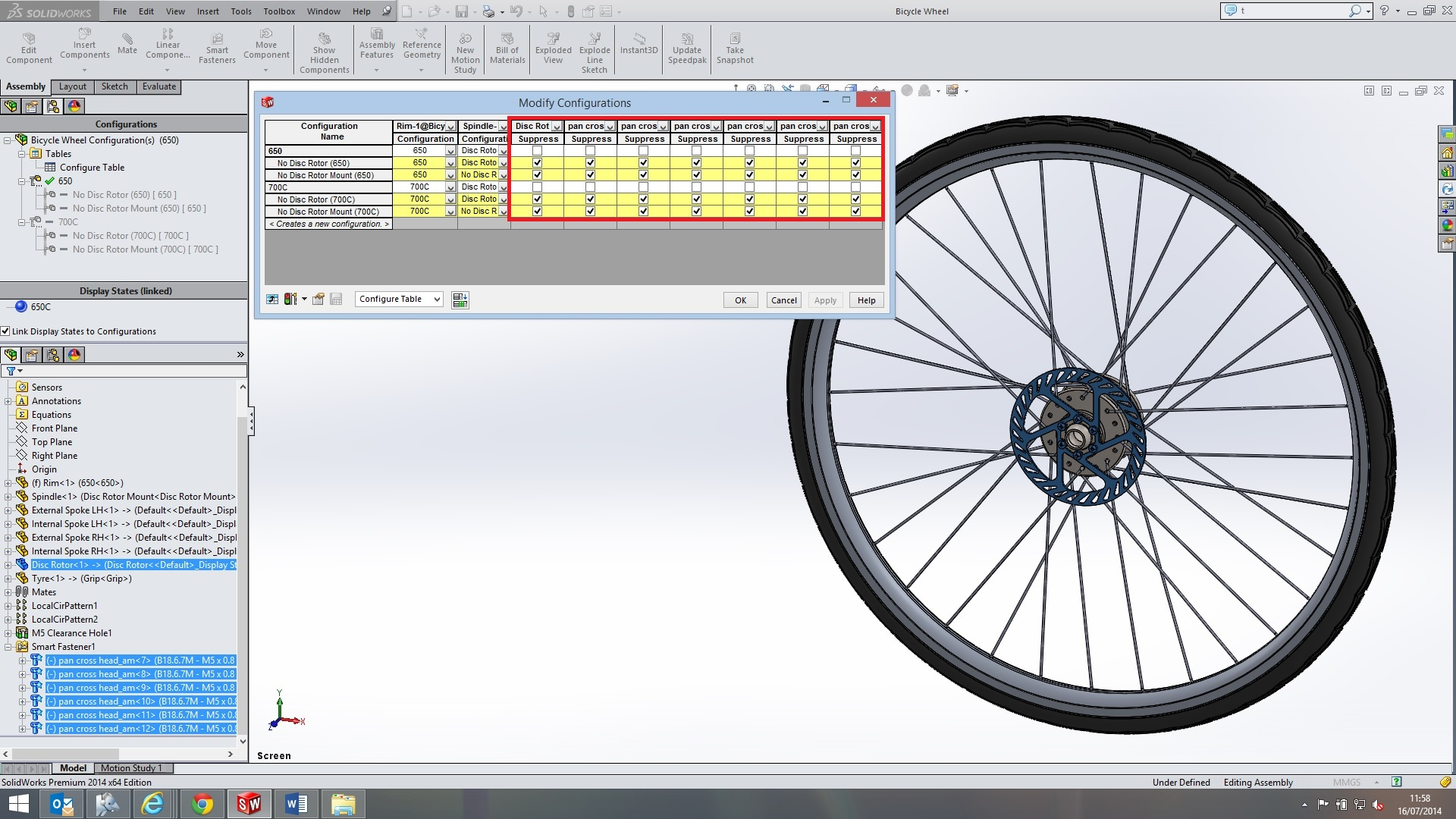Screen dimensions: 1456x819
Task: Click the Take Snapshot icon
Action: click(x=735, y=49)
